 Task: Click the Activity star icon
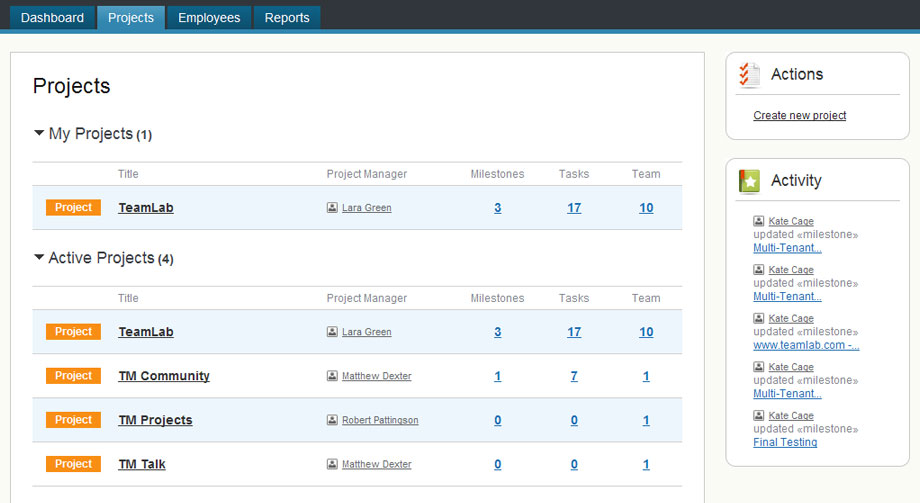pos(749,181)
